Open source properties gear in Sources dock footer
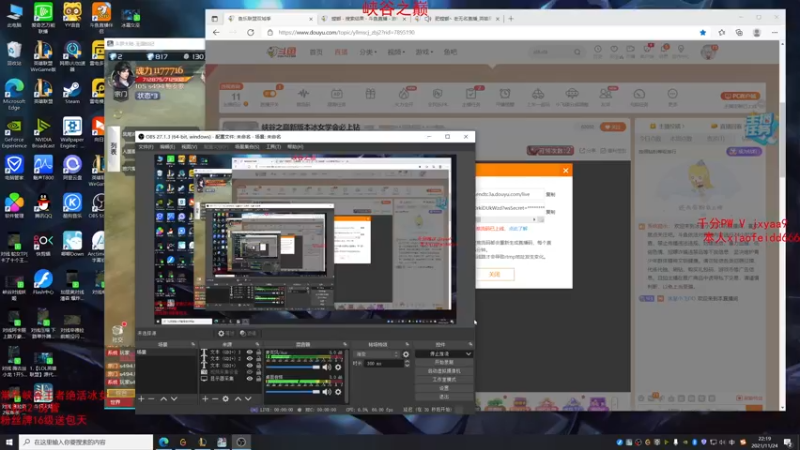 [226, 398]
